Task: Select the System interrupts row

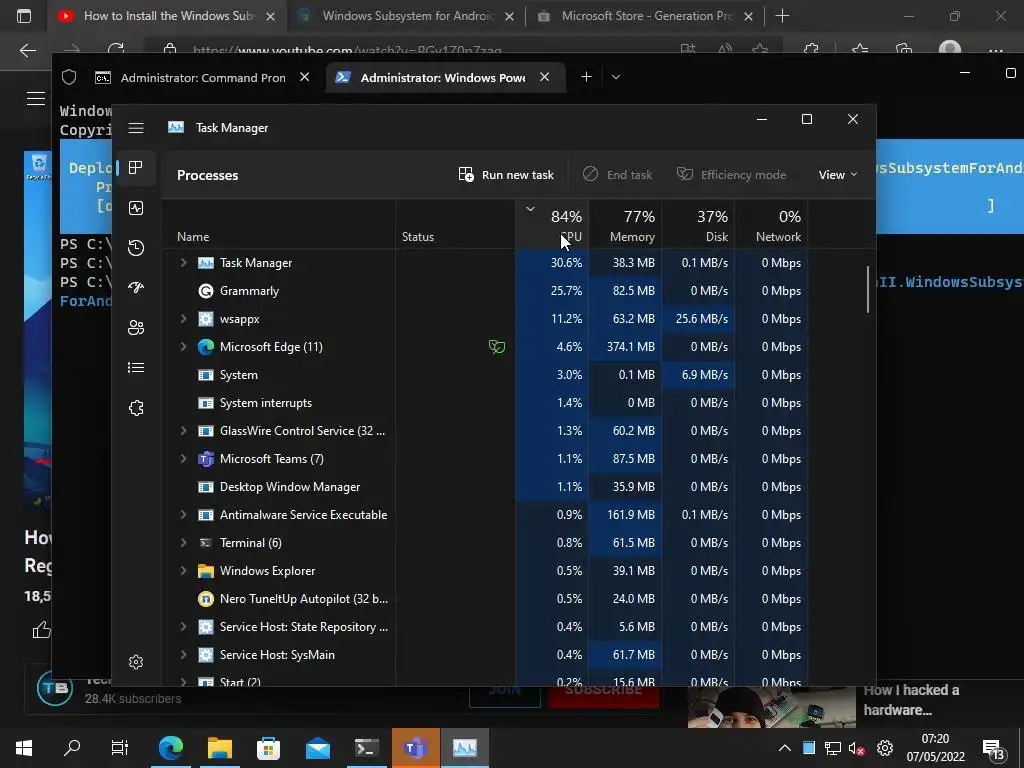Action: coord(485,403)
